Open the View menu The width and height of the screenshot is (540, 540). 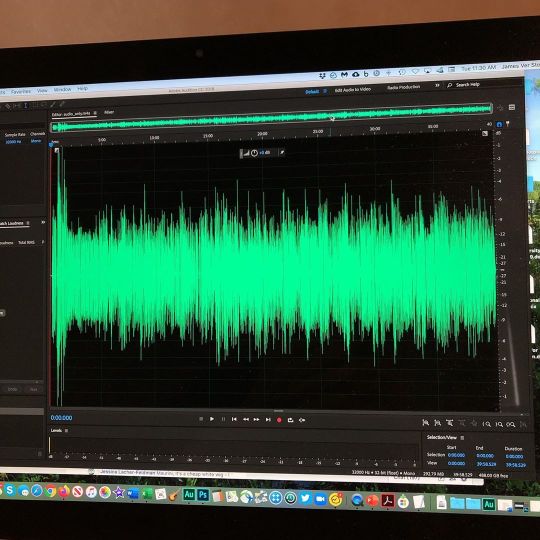42,91
